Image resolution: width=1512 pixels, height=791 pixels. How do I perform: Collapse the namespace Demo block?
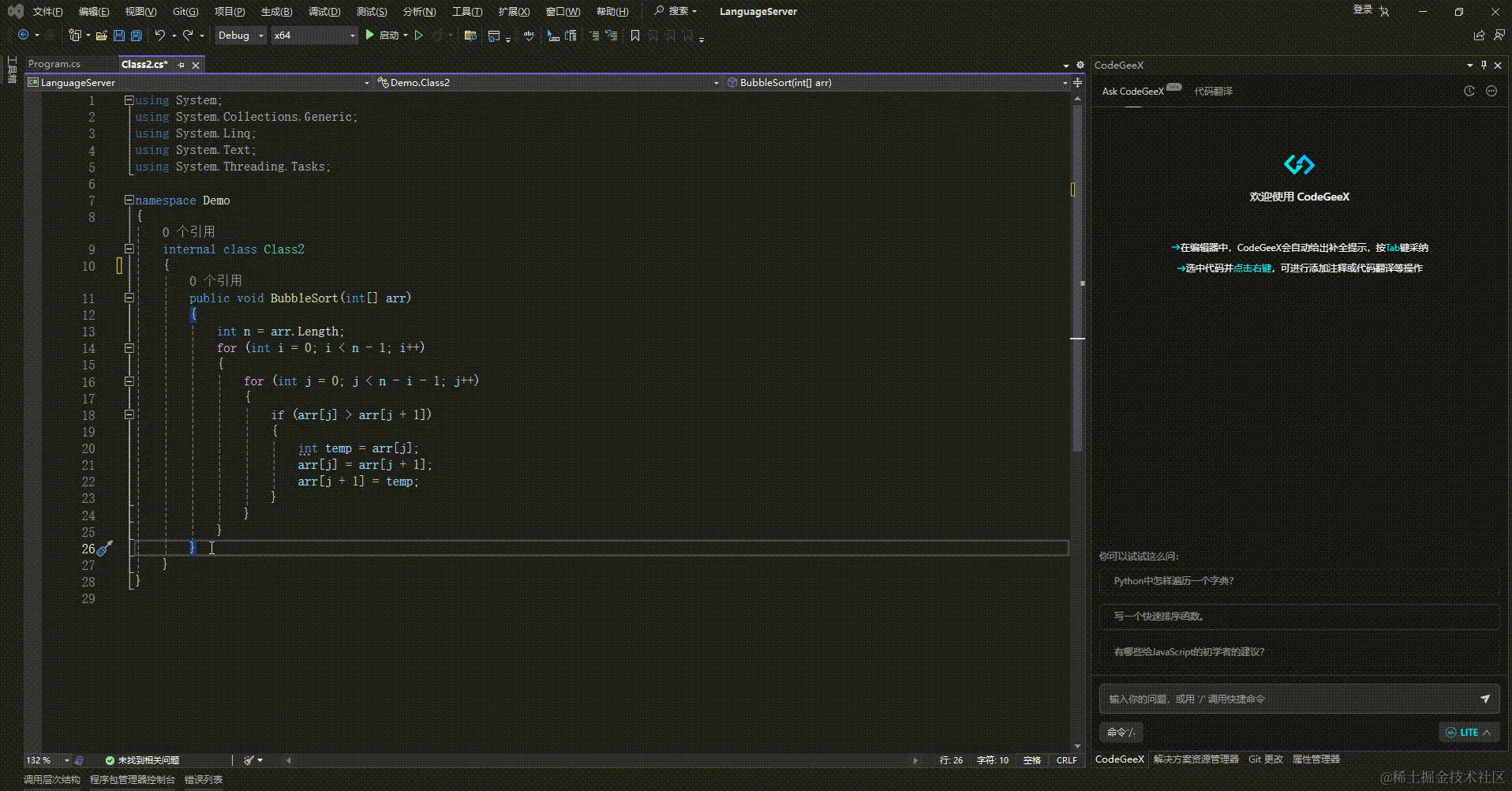[x=129, y=201]
